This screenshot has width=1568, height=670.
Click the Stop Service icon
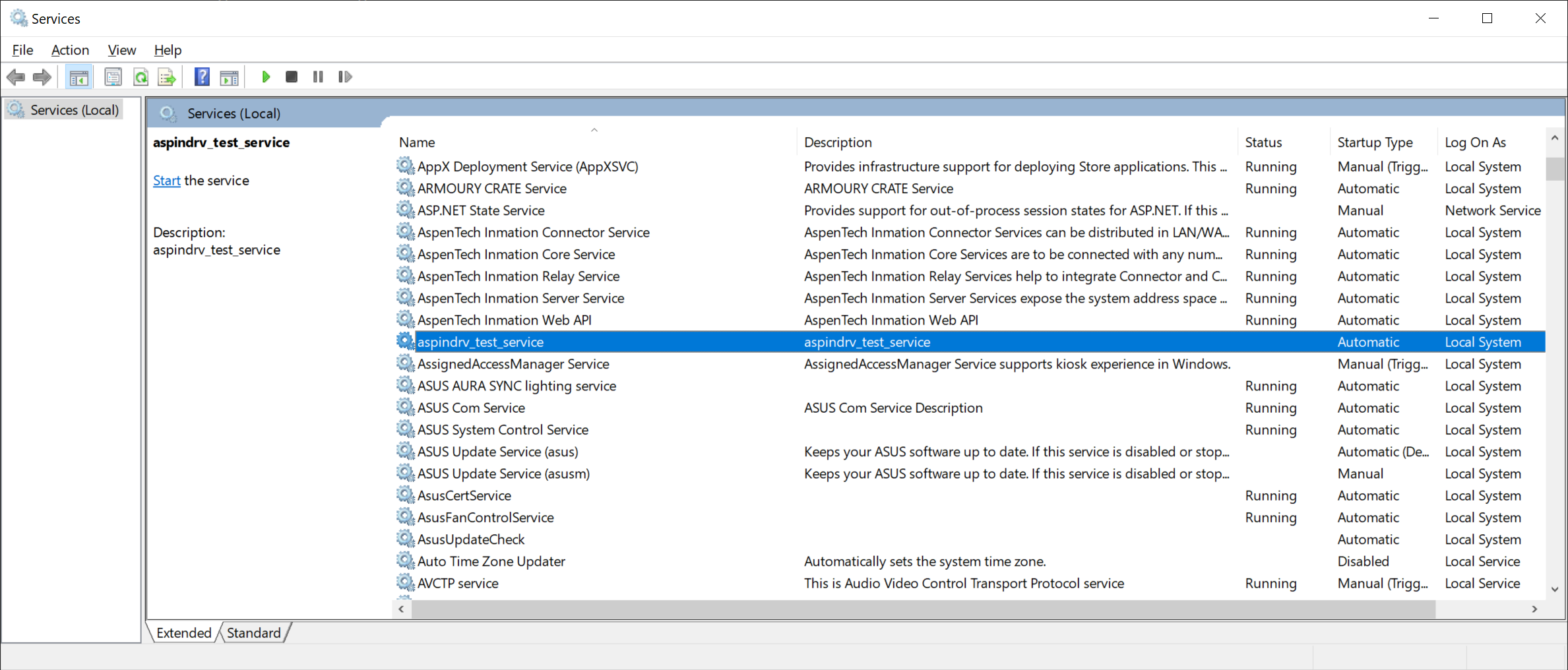292,77
